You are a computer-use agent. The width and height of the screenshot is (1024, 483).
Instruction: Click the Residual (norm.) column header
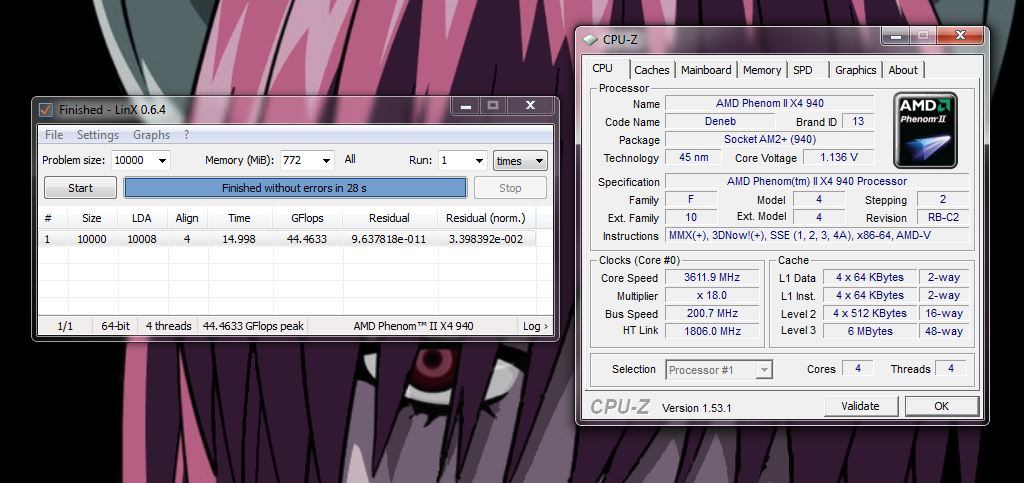tap(485, 218)
